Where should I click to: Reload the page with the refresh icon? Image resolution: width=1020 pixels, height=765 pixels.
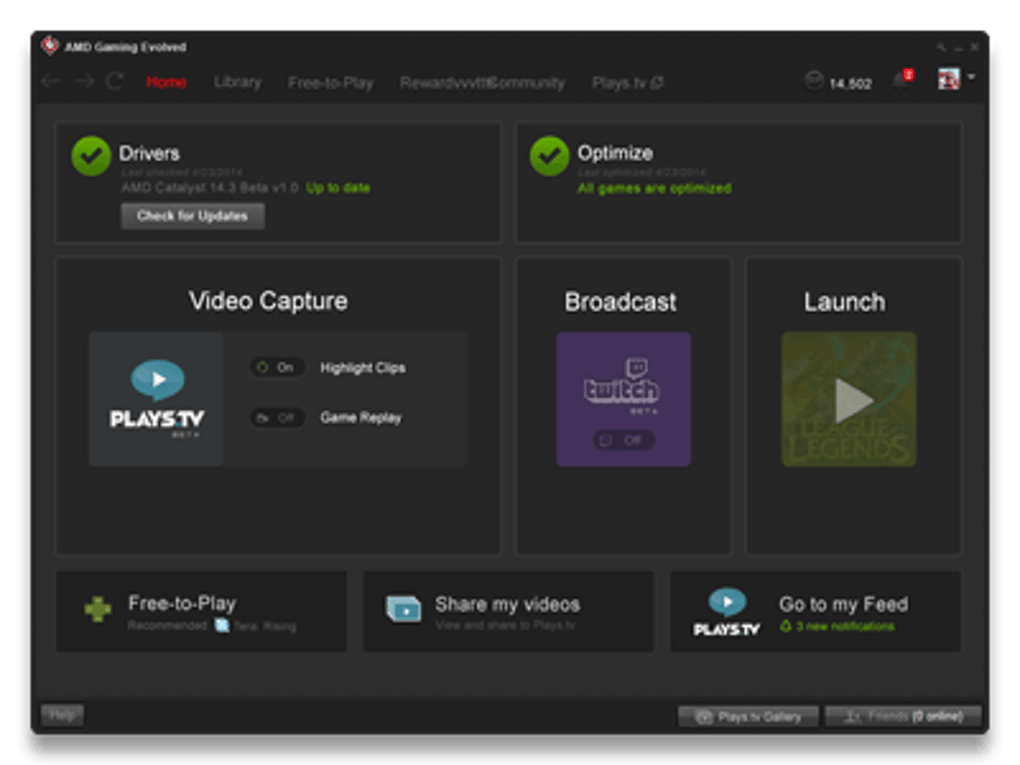point(115,81)
